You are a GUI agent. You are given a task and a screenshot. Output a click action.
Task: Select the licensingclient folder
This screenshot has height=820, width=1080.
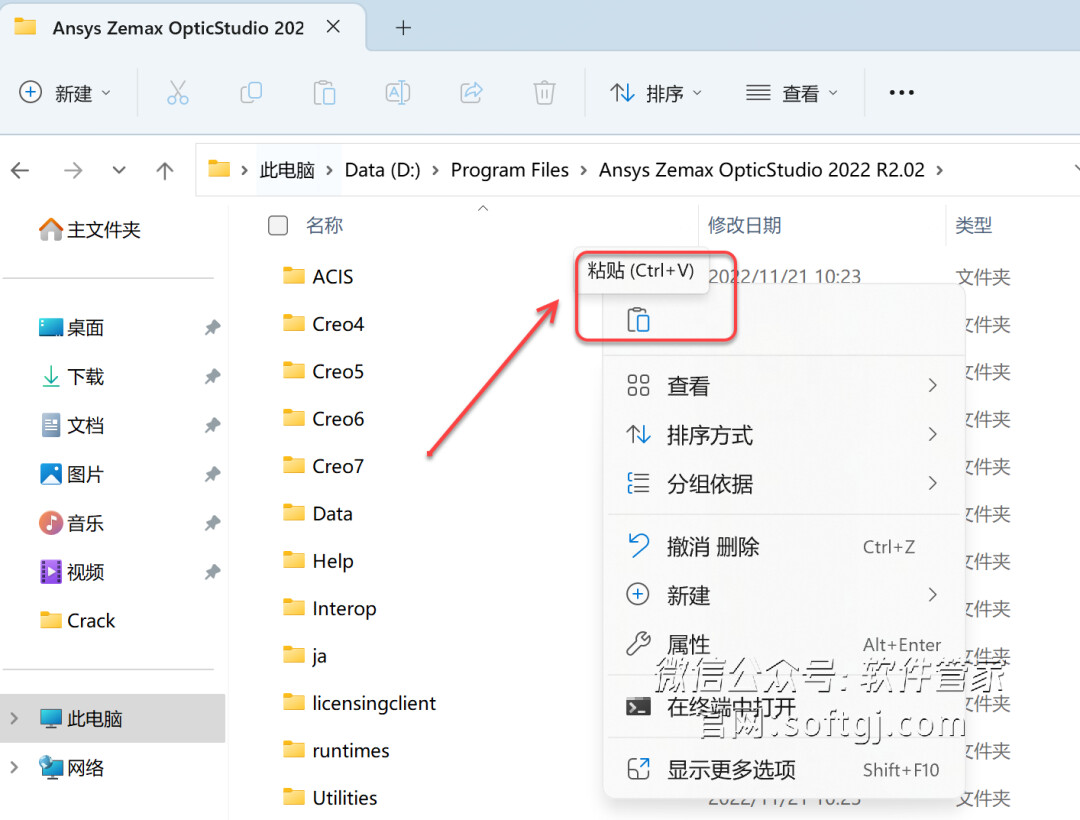coord(360,703)
